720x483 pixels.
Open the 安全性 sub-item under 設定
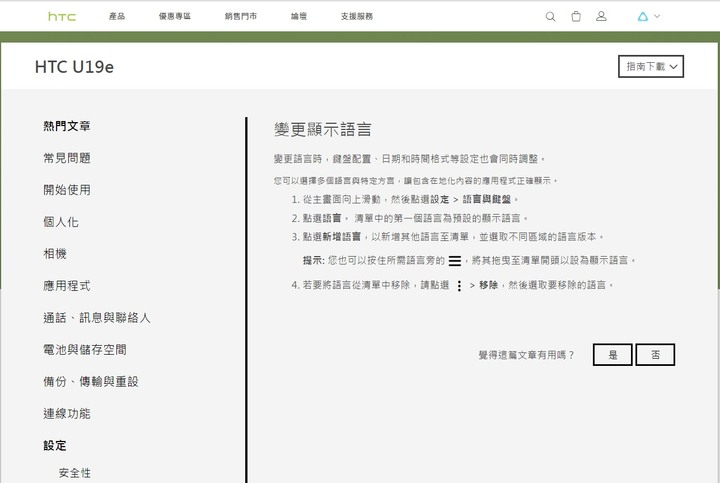point(74,473)
